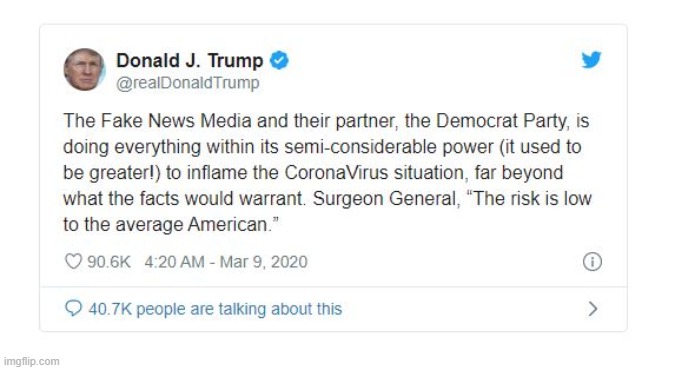675x370 pixels.
Task: Click 'to the average American.' closing line
Action: (171, 225)
